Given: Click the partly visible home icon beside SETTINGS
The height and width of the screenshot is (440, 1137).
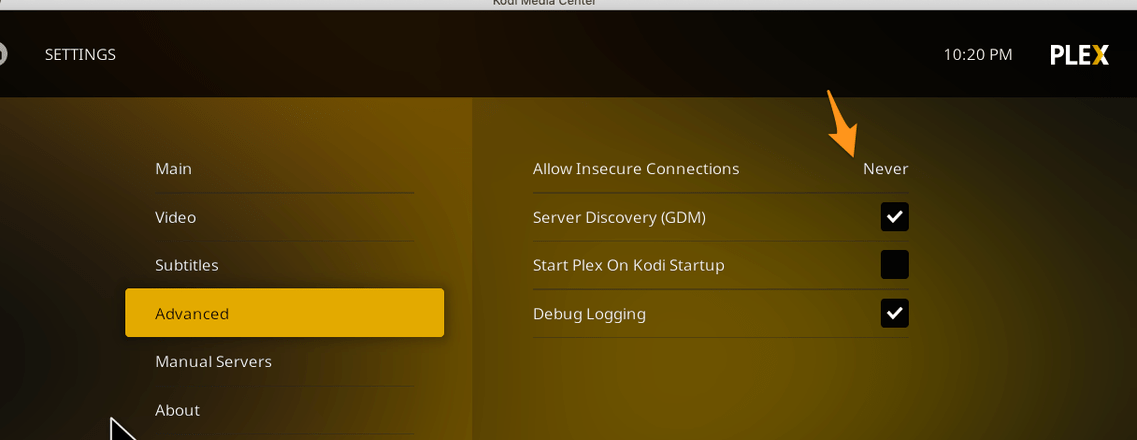Looking at the screenshot, I should 3,54.
